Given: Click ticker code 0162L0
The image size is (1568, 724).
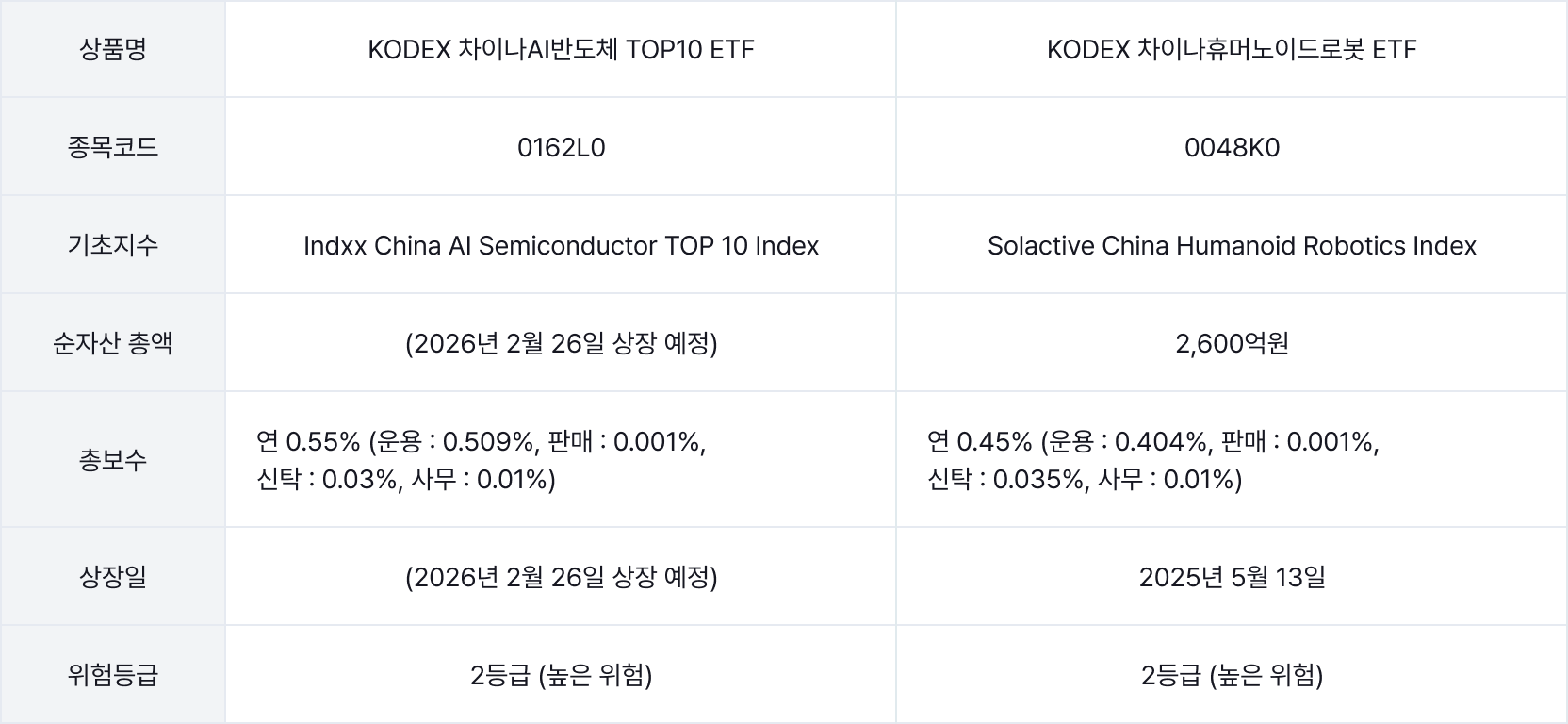Looking at the screenshot, I should coord(561,147).
